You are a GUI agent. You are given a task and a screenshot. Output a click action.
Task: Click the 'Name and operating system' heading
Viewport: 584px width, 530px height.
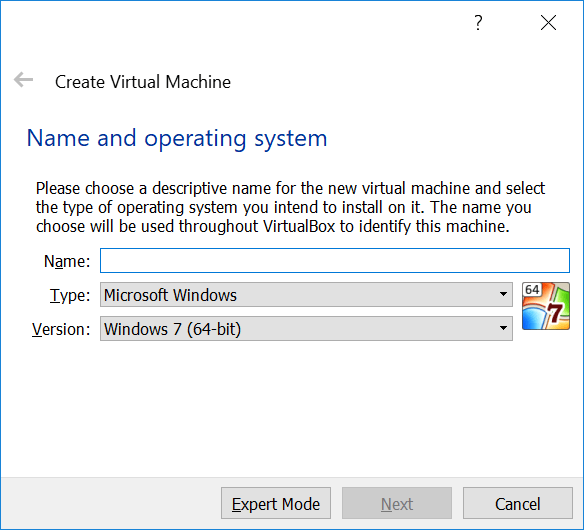coord(177,139)
